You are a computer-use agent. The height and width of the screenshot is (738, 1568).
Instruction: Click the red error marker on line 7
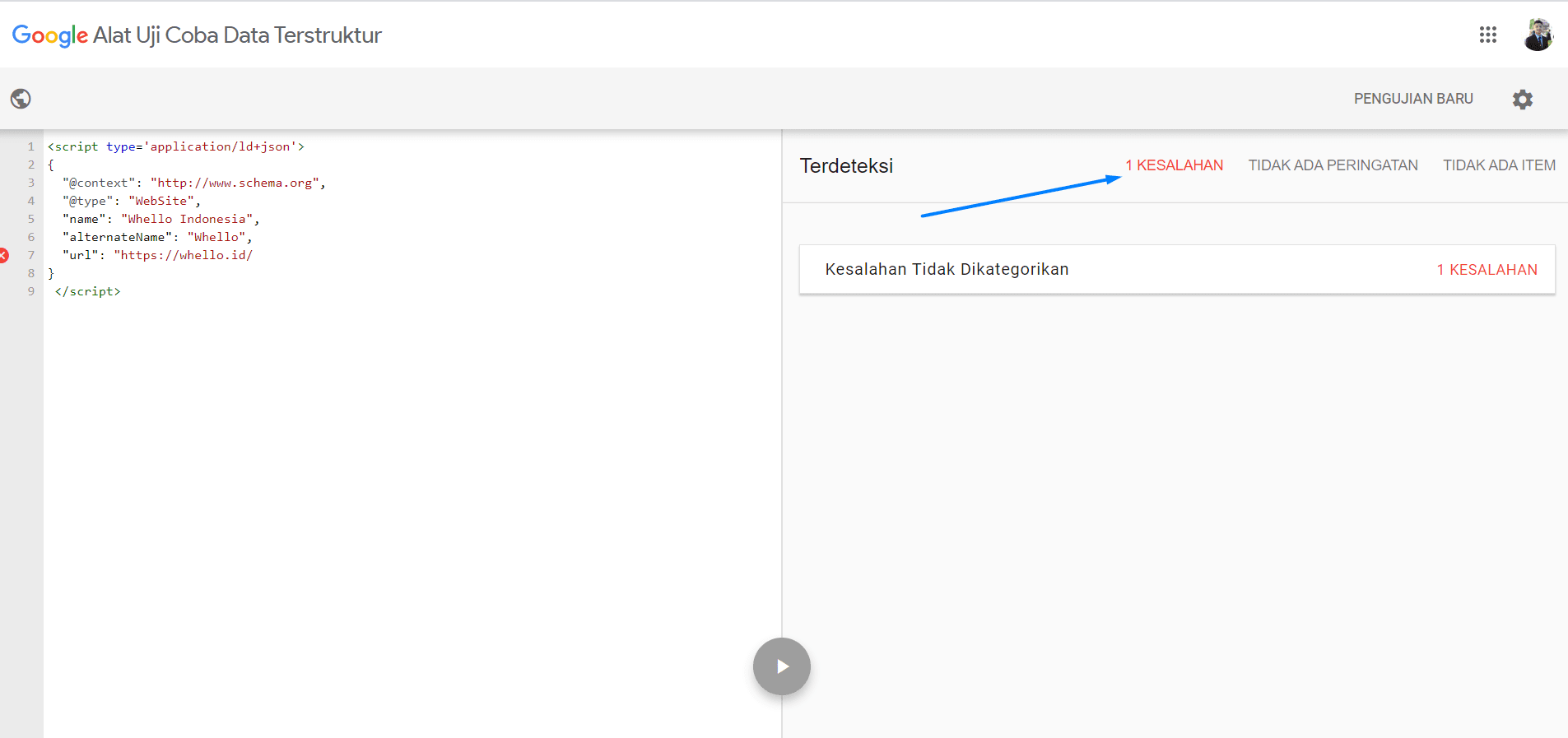pos(4,255)
